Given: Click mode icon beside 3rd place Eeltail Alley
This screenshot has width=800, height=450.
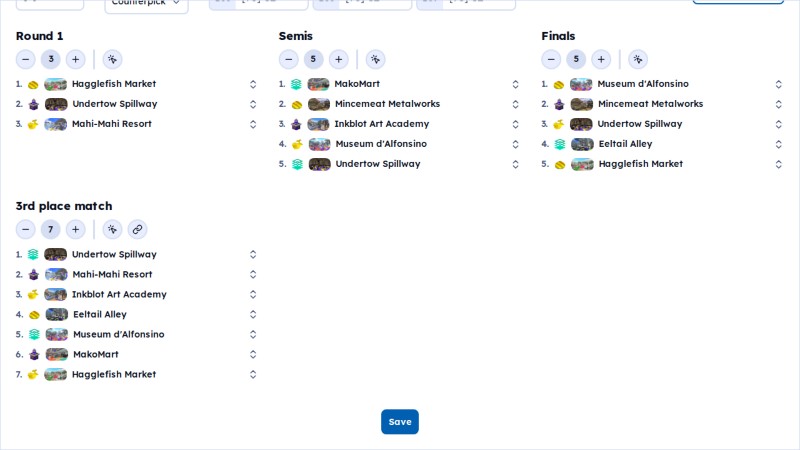Looking at the screenshot, I should click(x=34, y=314).
